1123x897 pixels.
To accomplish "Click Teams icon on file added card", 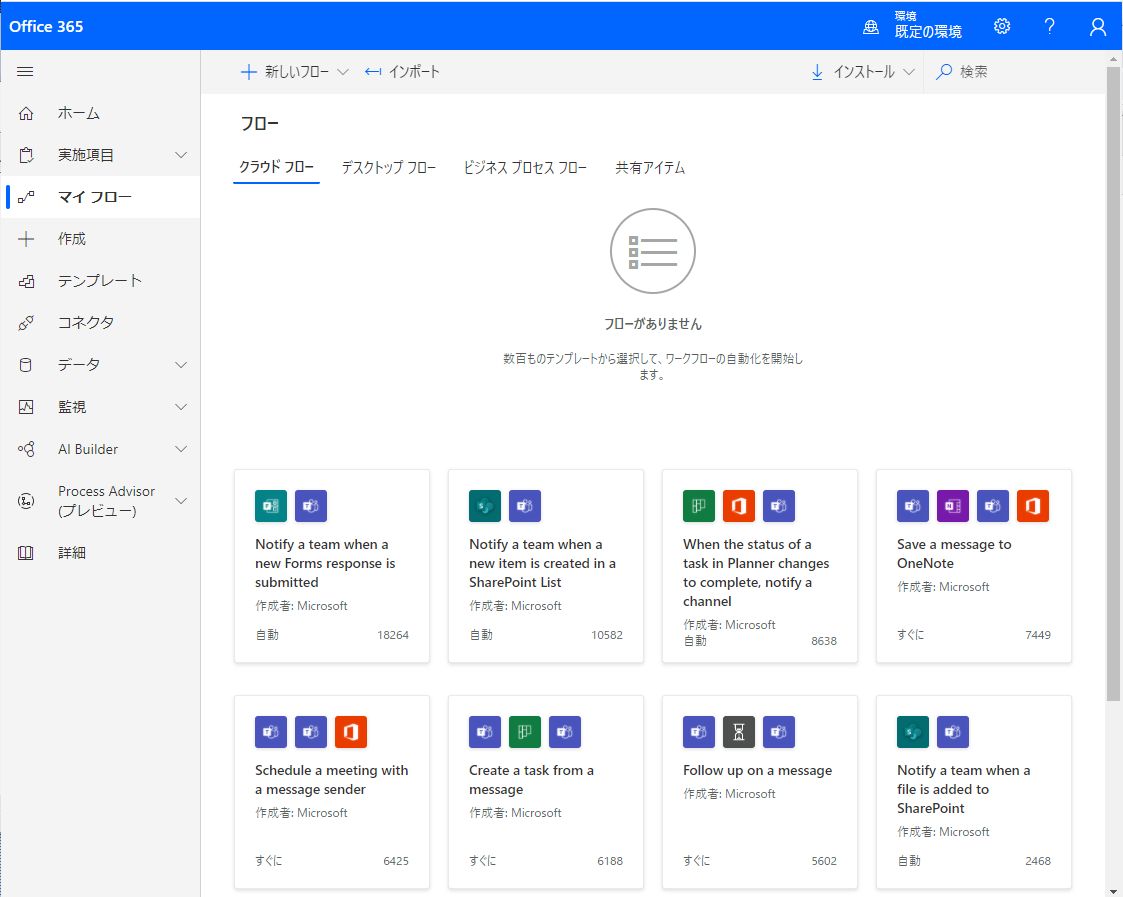I will (953, 731).
